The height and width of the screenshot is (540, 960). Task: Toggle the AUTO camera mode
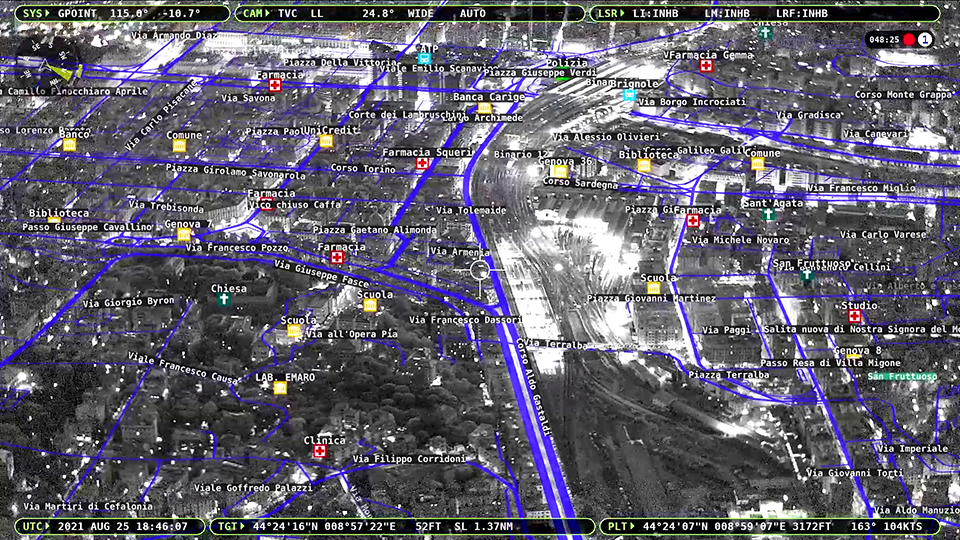(472, 14)
